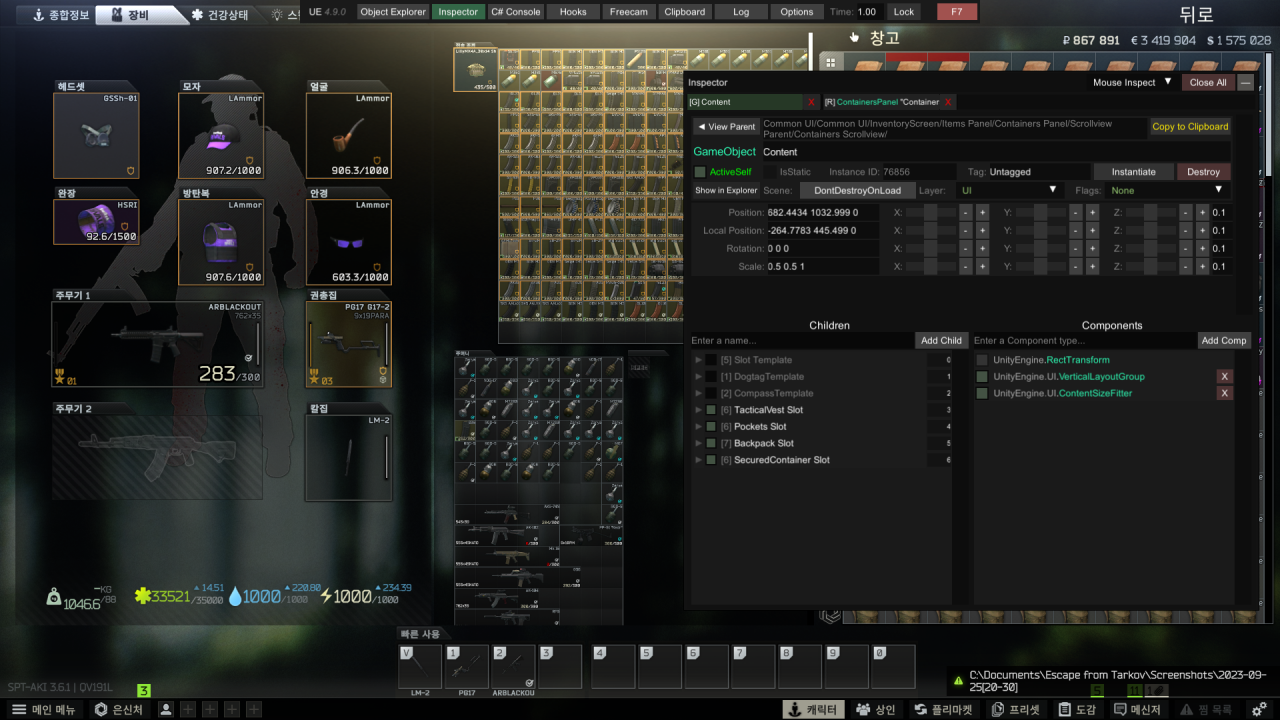
Task: Select the pipe item in the 얼굴 slot
Action: [x=348, y=136]
